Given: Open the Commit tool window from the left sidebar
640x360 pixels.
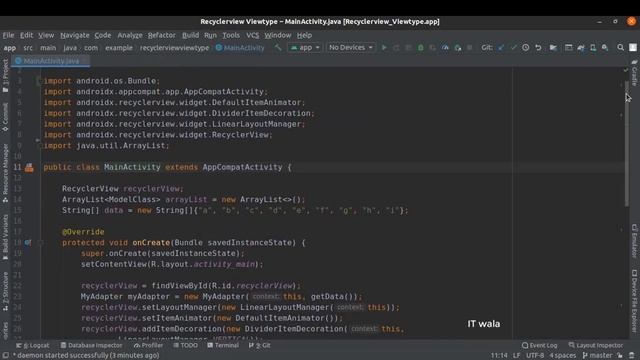Looking at the screenshot, I should coord(5,117).
